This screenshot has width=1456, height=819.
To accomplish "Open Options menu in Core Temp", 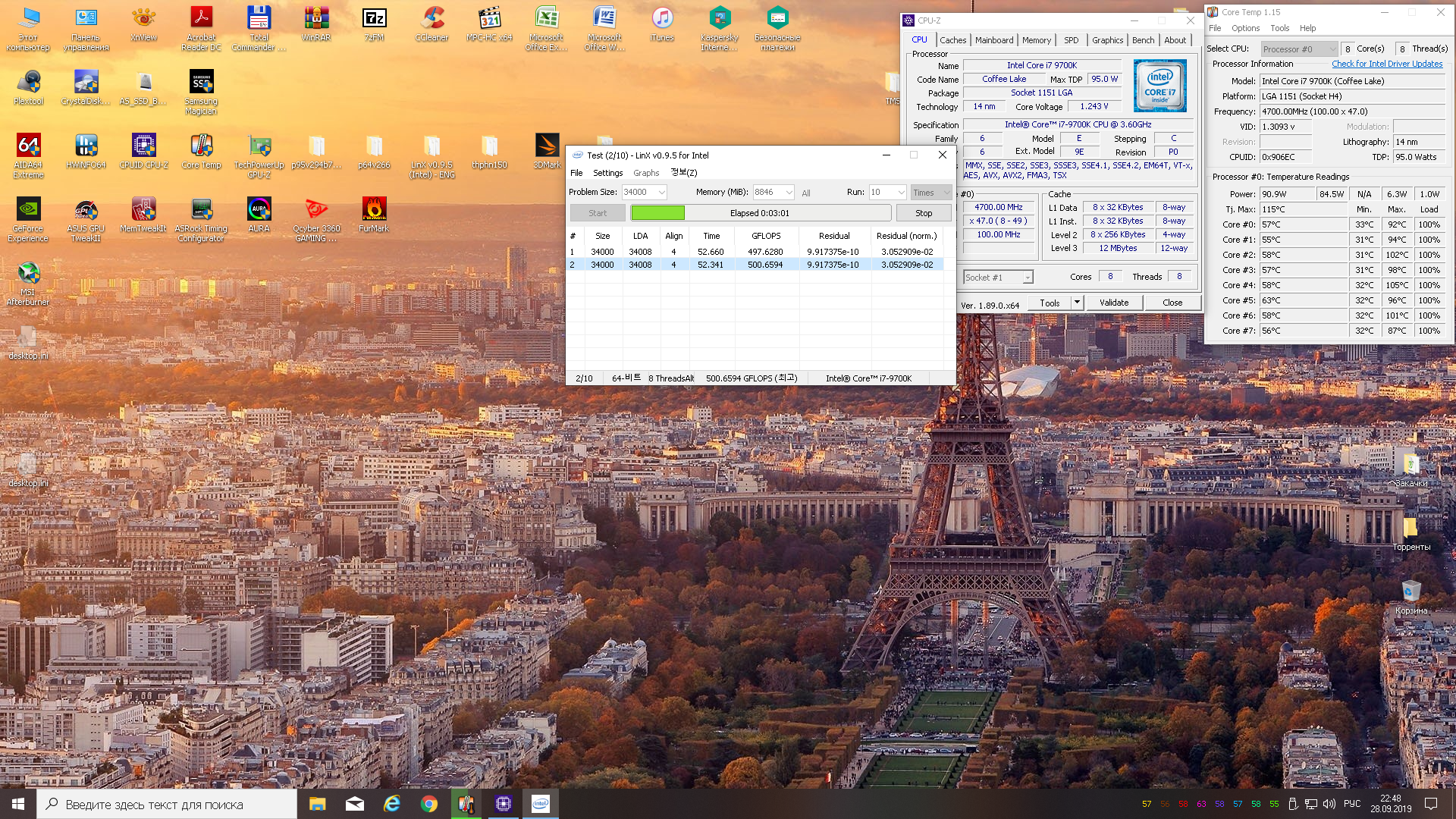I will tap(1245, 28).
